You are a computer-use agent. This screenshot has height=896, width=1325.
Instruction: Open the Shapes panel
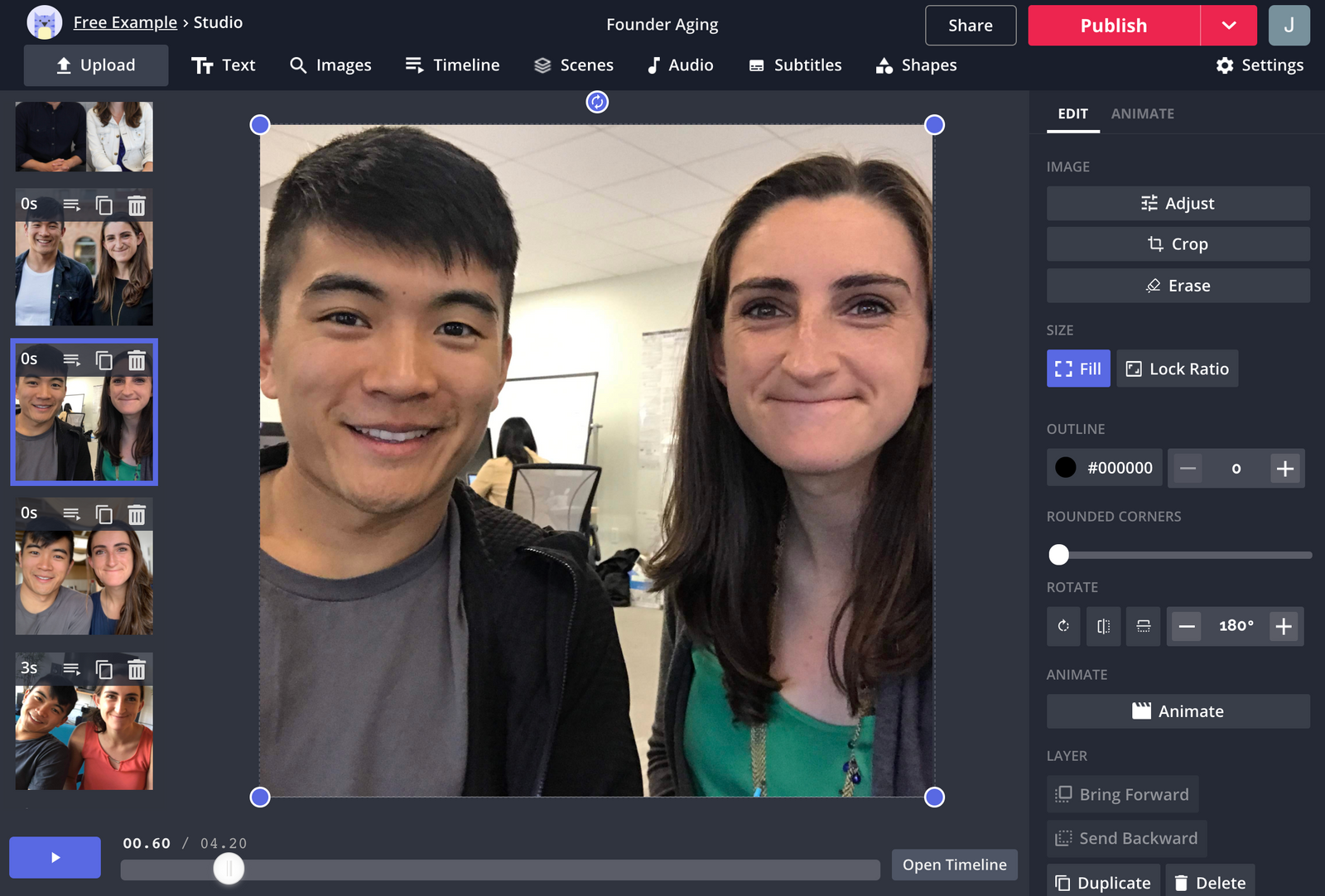(x=916, y=65)
